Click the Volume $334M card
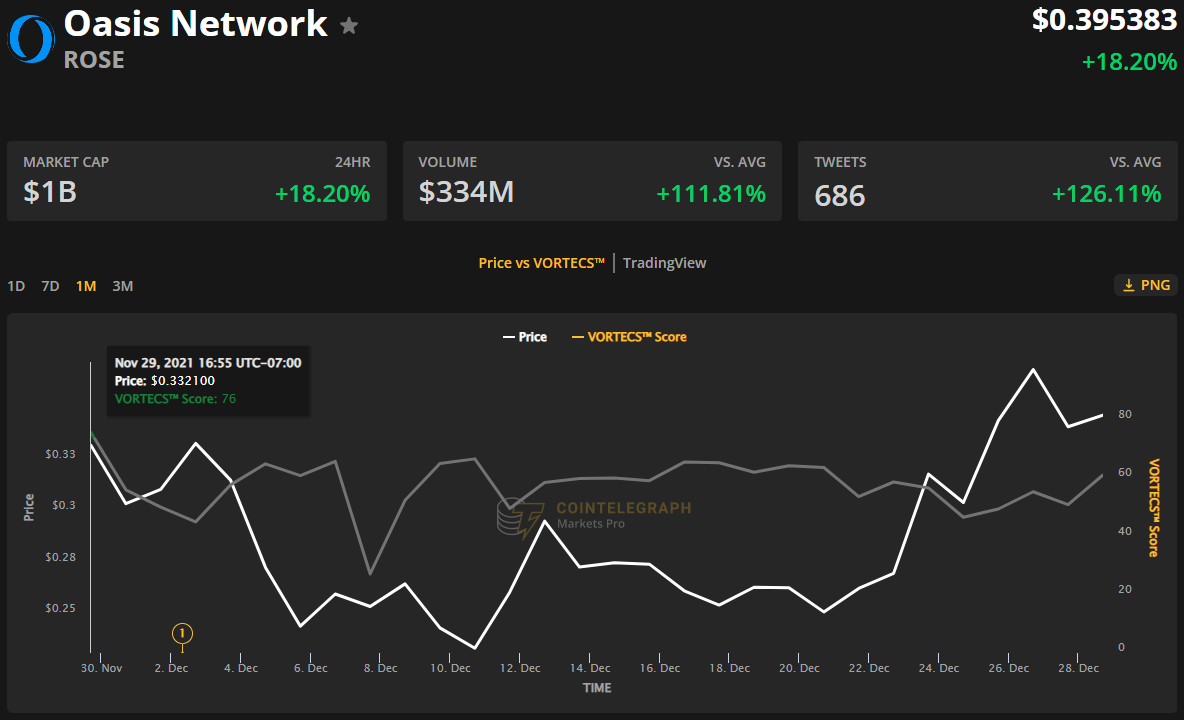Image resolution: width=1184 pixels, height=720 pixels. [592, 181]
